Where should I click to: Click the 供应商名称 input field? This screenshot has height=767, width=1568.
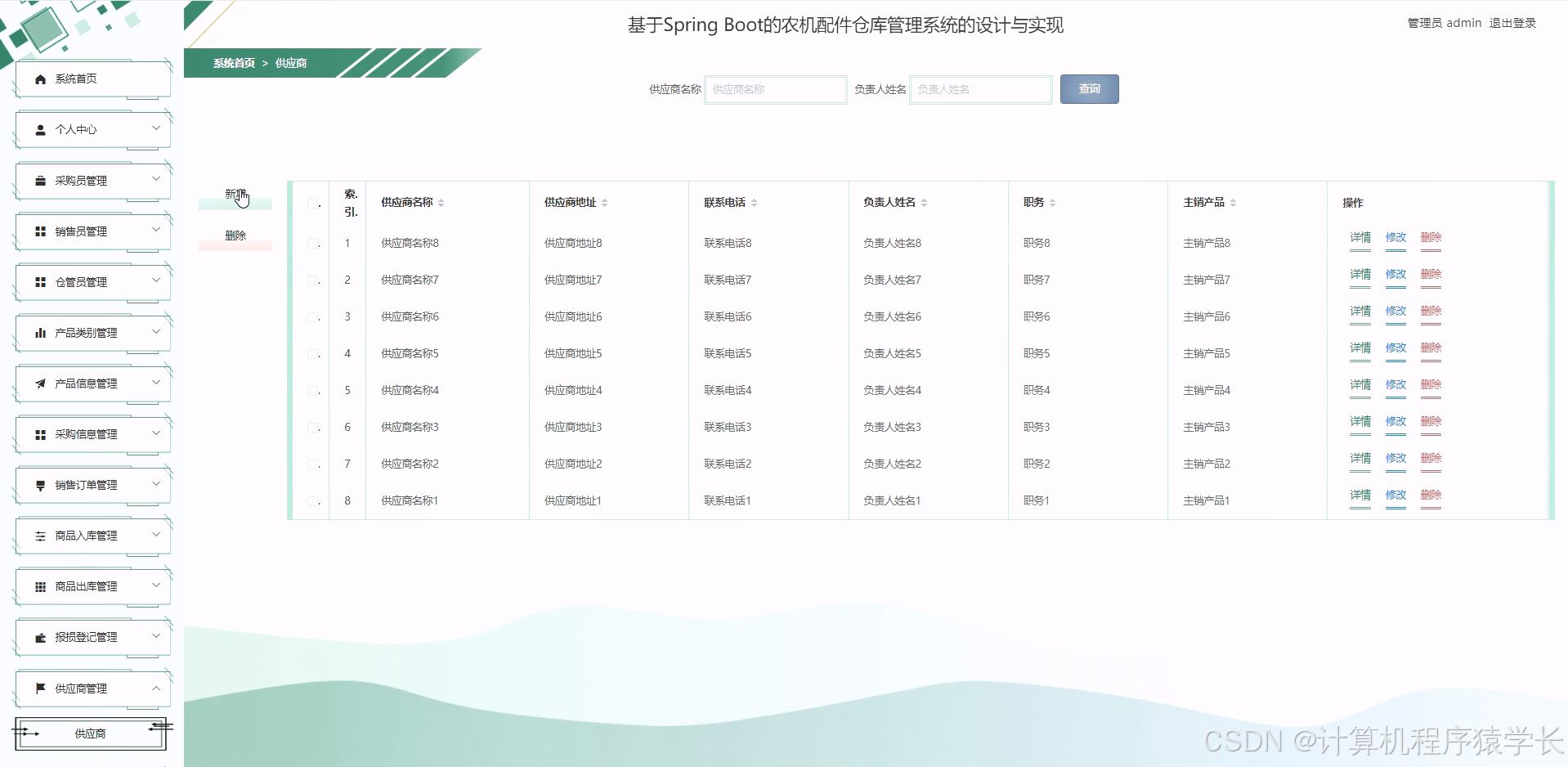tap(774, 89)
